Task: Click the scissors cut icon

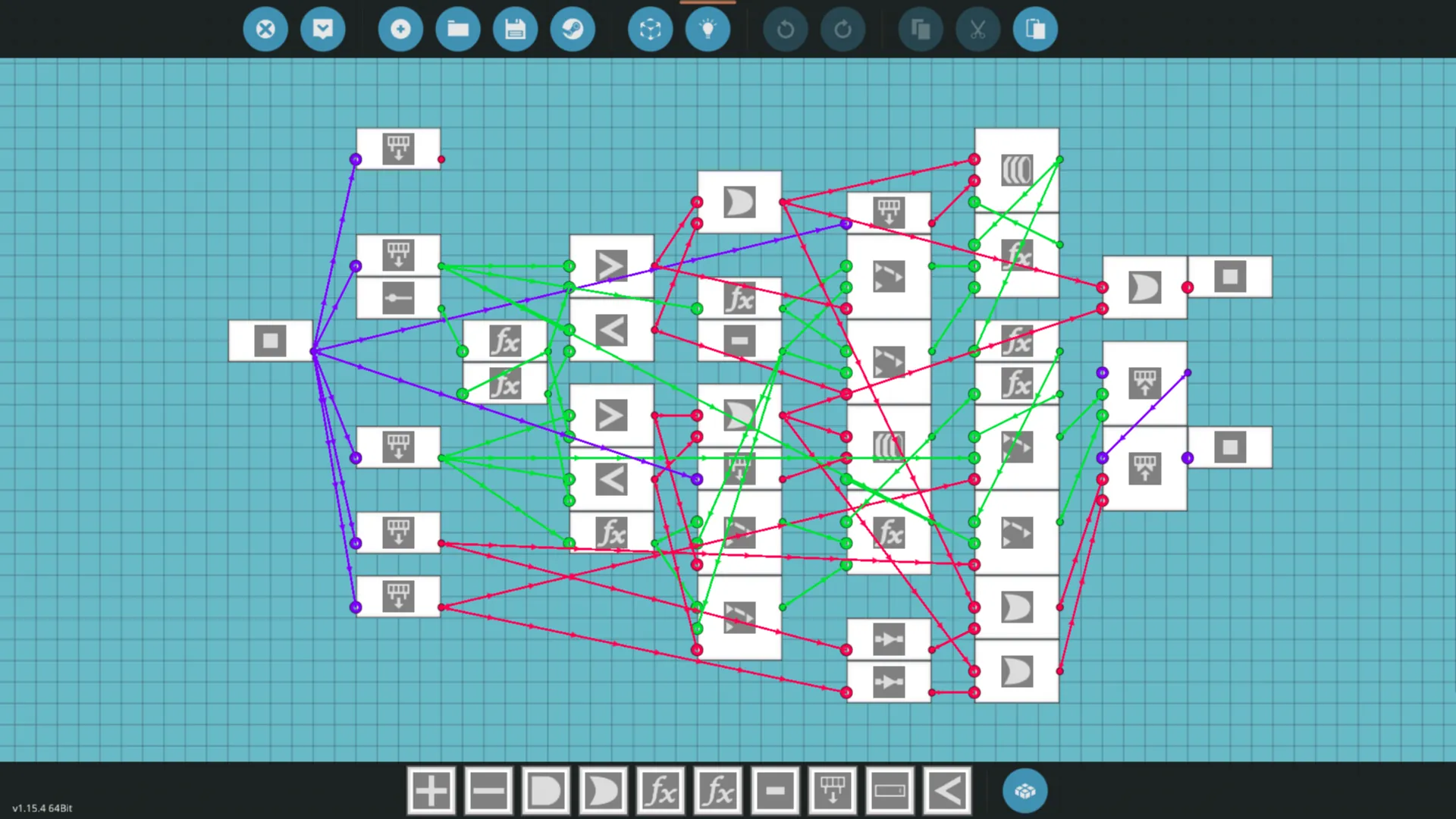Action: pyautogui.click(x=977, y=30)
